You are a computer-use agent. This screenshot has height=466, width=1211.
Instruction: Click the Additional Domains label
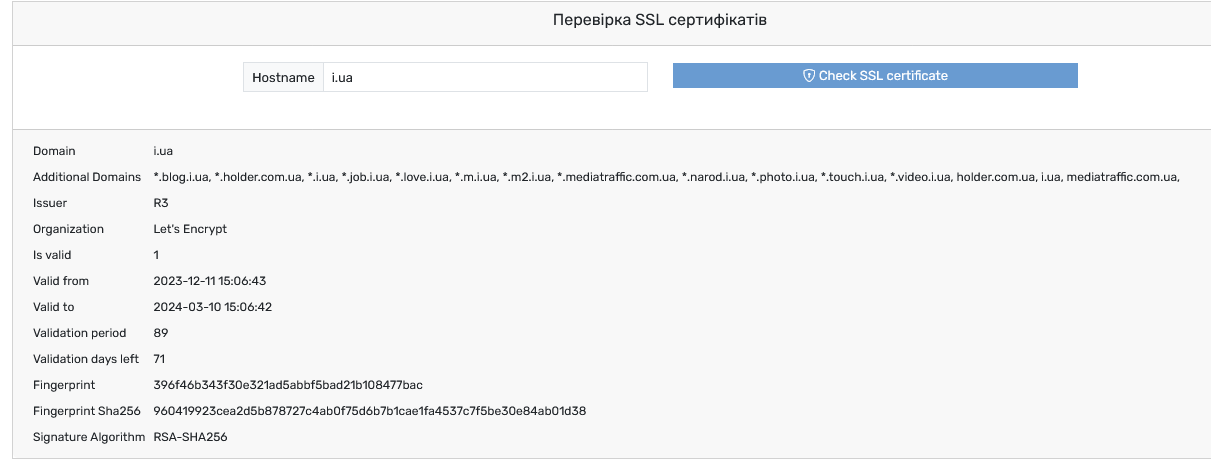[87, 177]
